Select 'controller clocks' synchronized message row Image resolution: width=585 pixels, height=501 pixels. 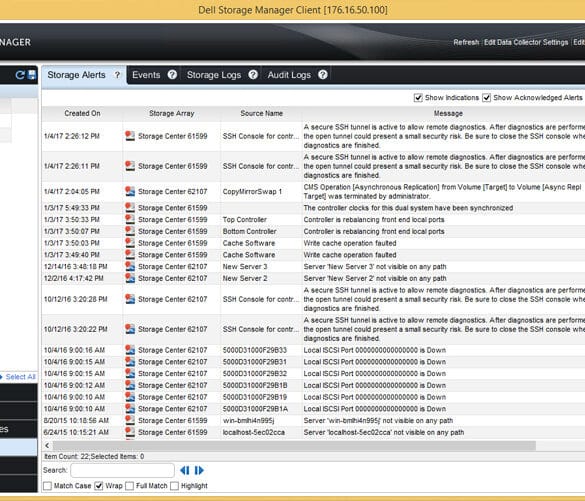click(408, 207)
